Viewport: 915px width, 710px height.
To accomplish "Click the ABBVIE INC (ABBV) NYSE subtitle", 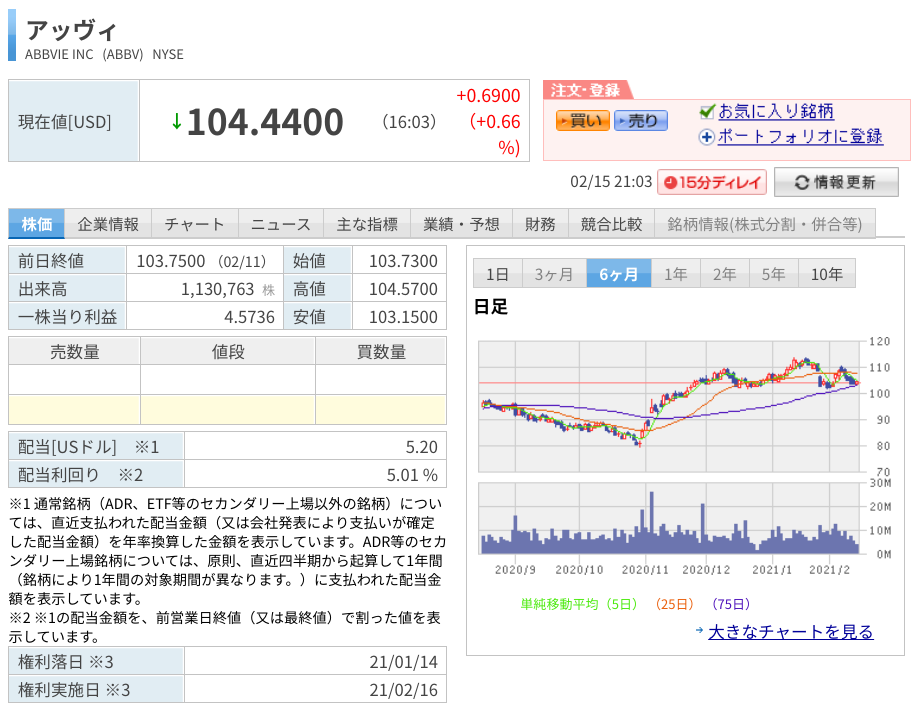I will click(104, 54).
